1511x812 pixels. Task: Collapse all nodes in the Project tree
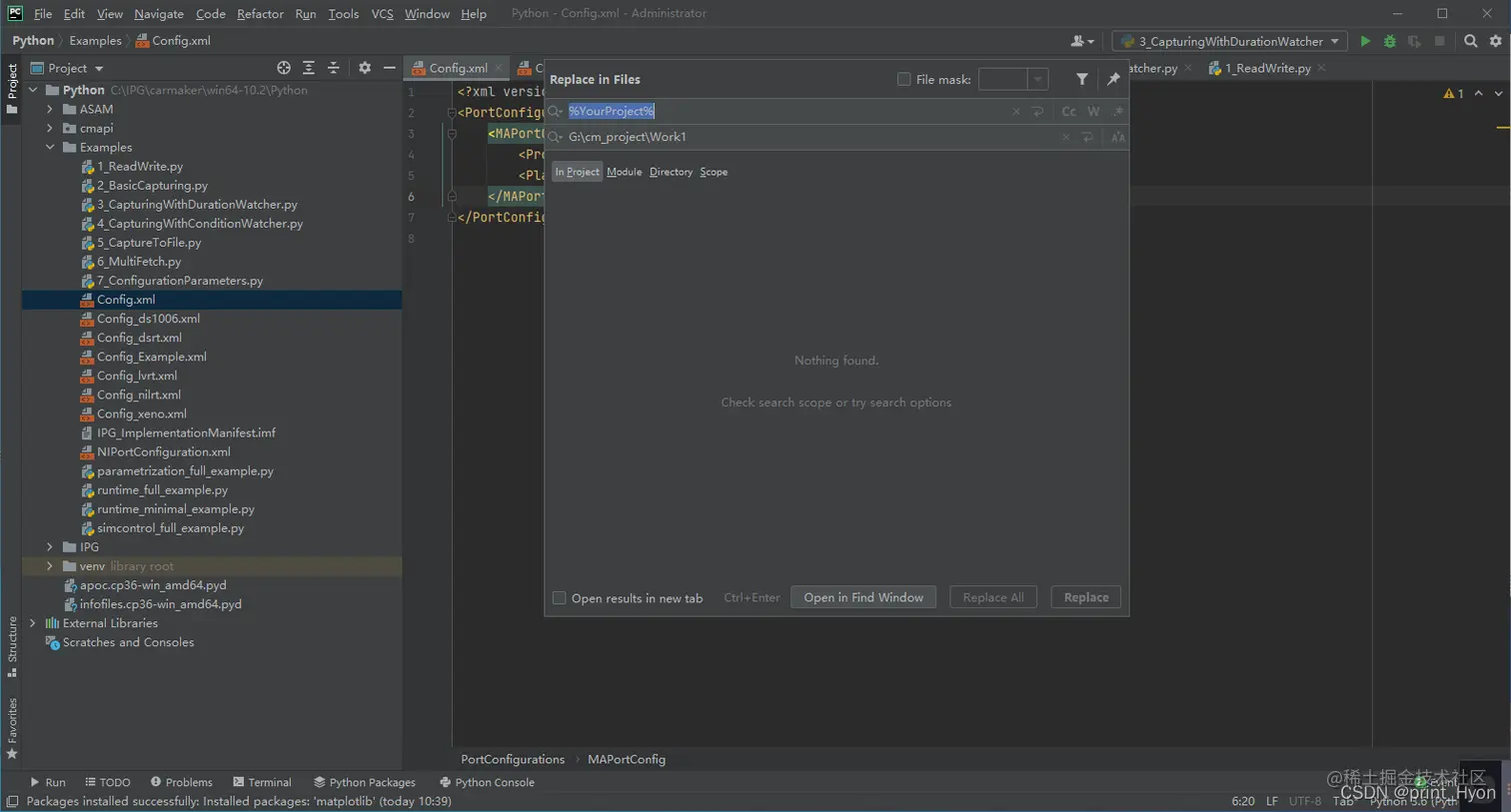pos(335,67)
